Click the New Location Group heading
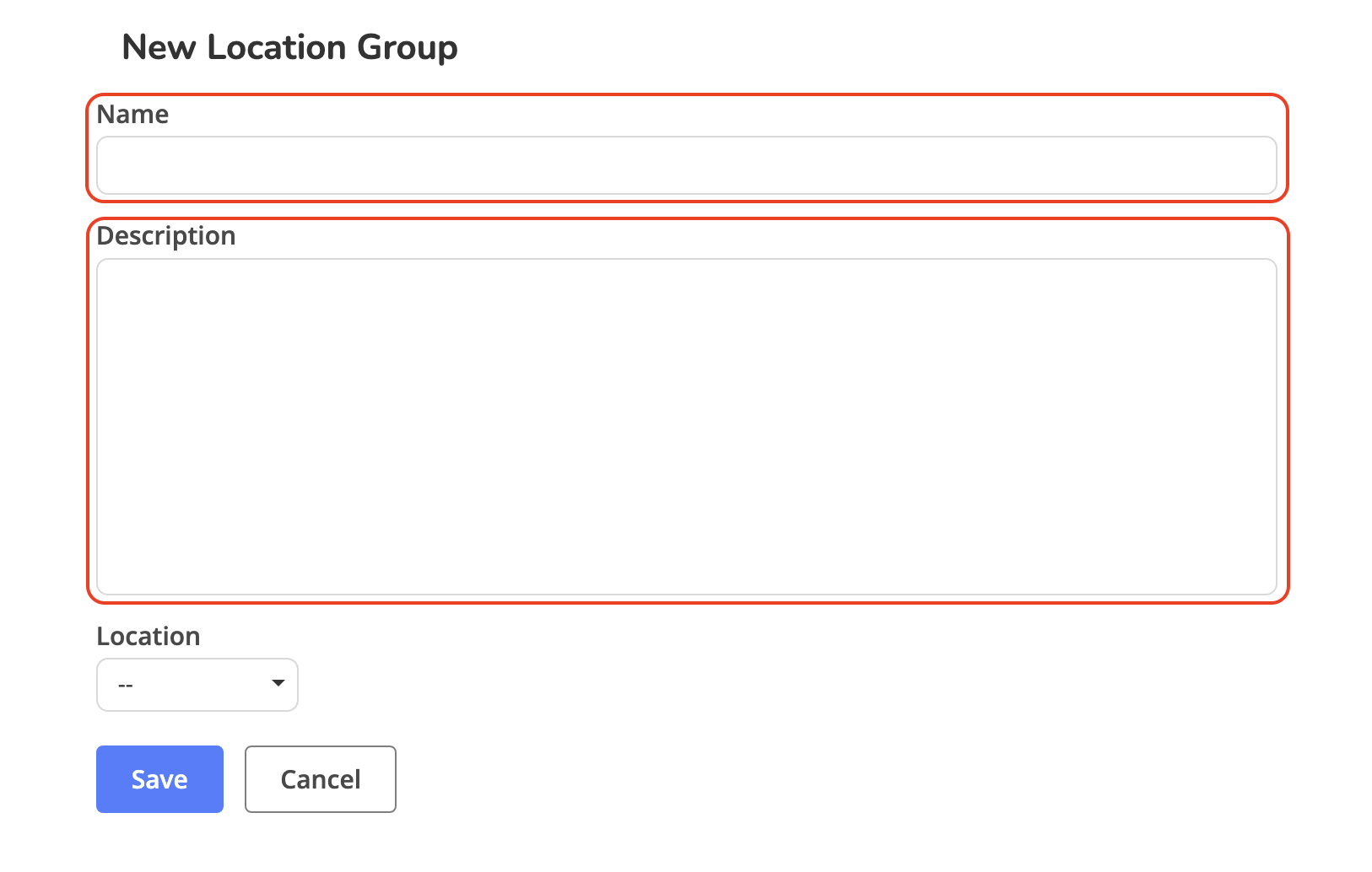This screenshot has height=872, width=1372. coord(289,47)
